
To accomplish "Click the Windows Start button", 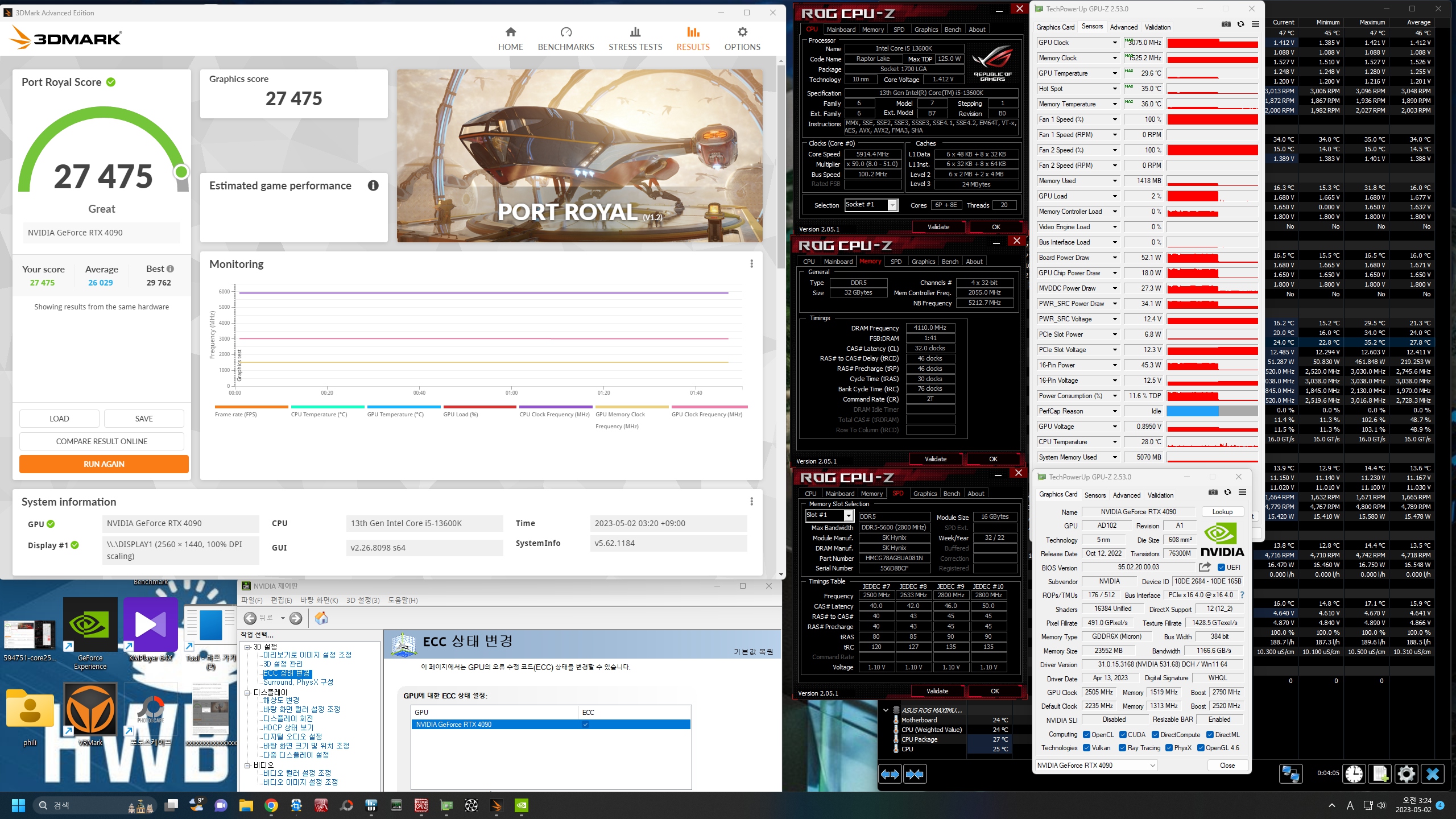I will (x=18, y=805).
